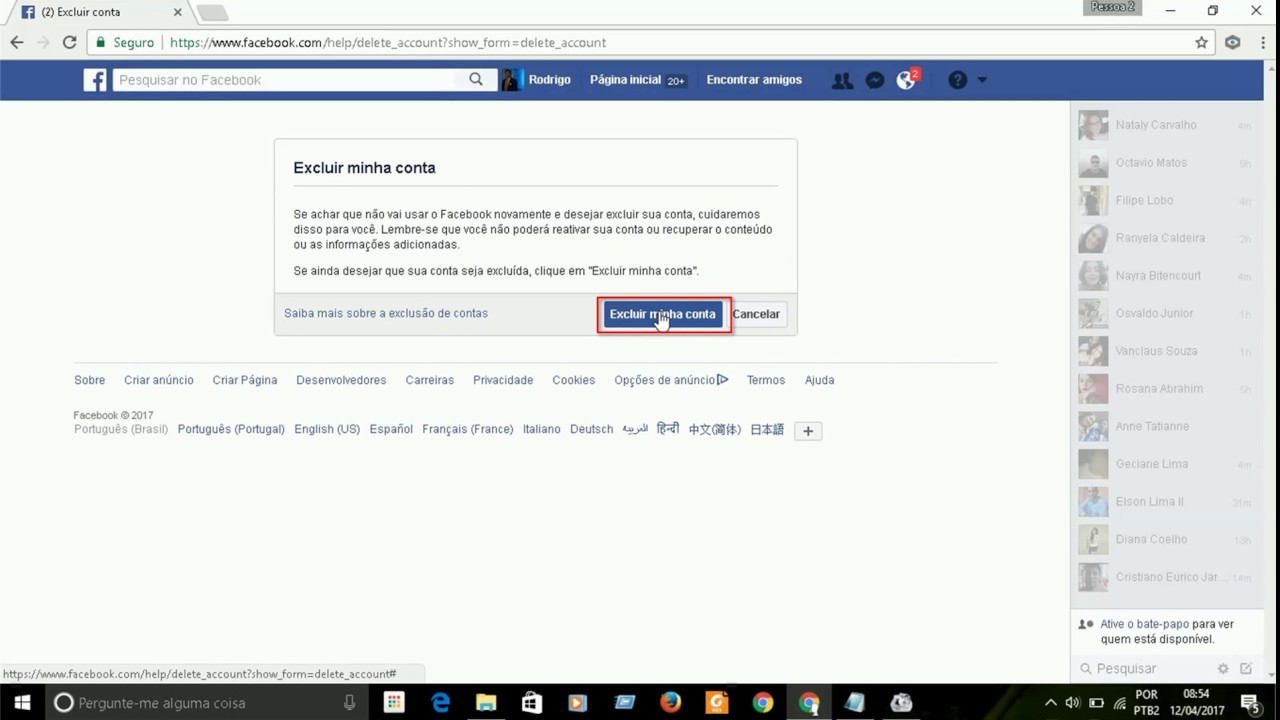Viewport: 1280px width, 720px height.
Task: Open Encontrar amigos
Action: tap(754, 80)
